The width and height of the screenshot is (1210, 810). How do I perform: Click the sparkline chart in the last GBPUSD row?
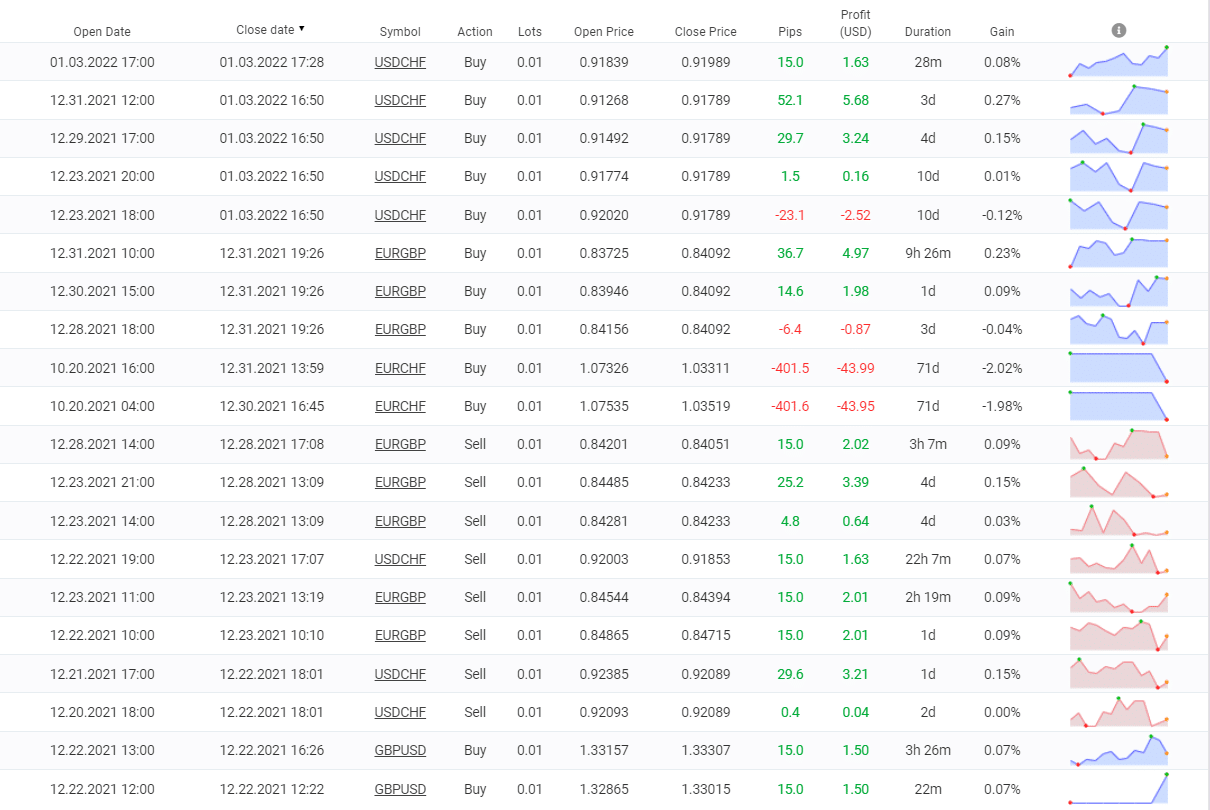point(1118,788)
